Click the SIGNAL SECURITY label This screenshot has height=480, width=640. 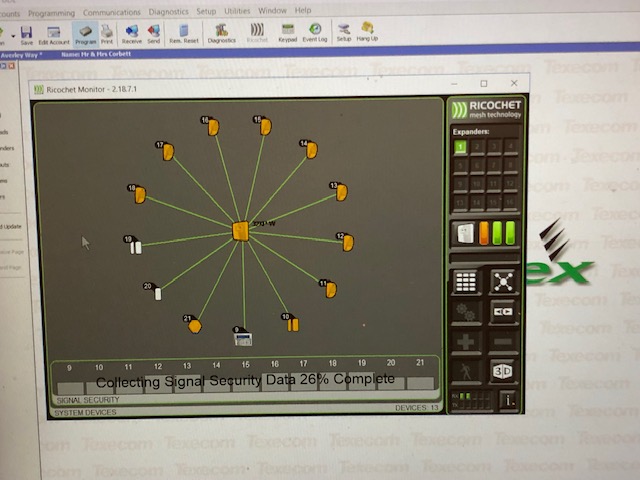coord(88,400)
